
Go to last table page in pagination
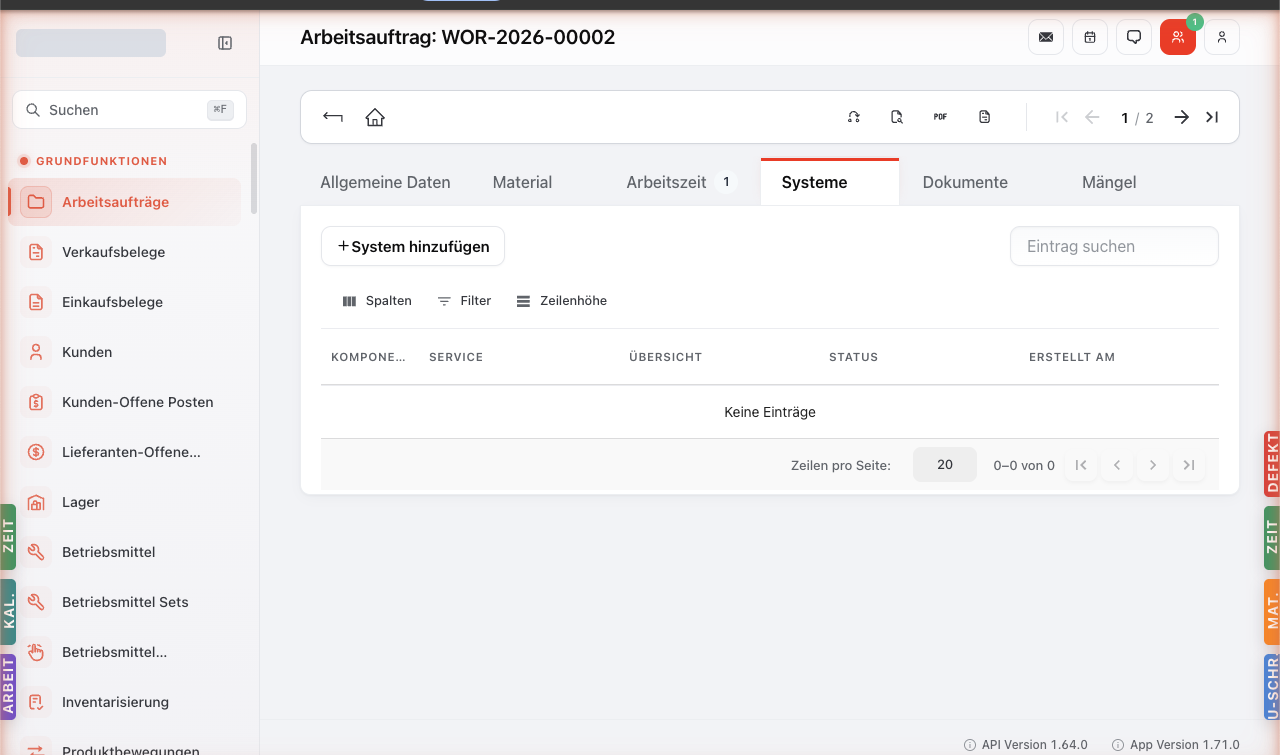tap(1189, 465)
